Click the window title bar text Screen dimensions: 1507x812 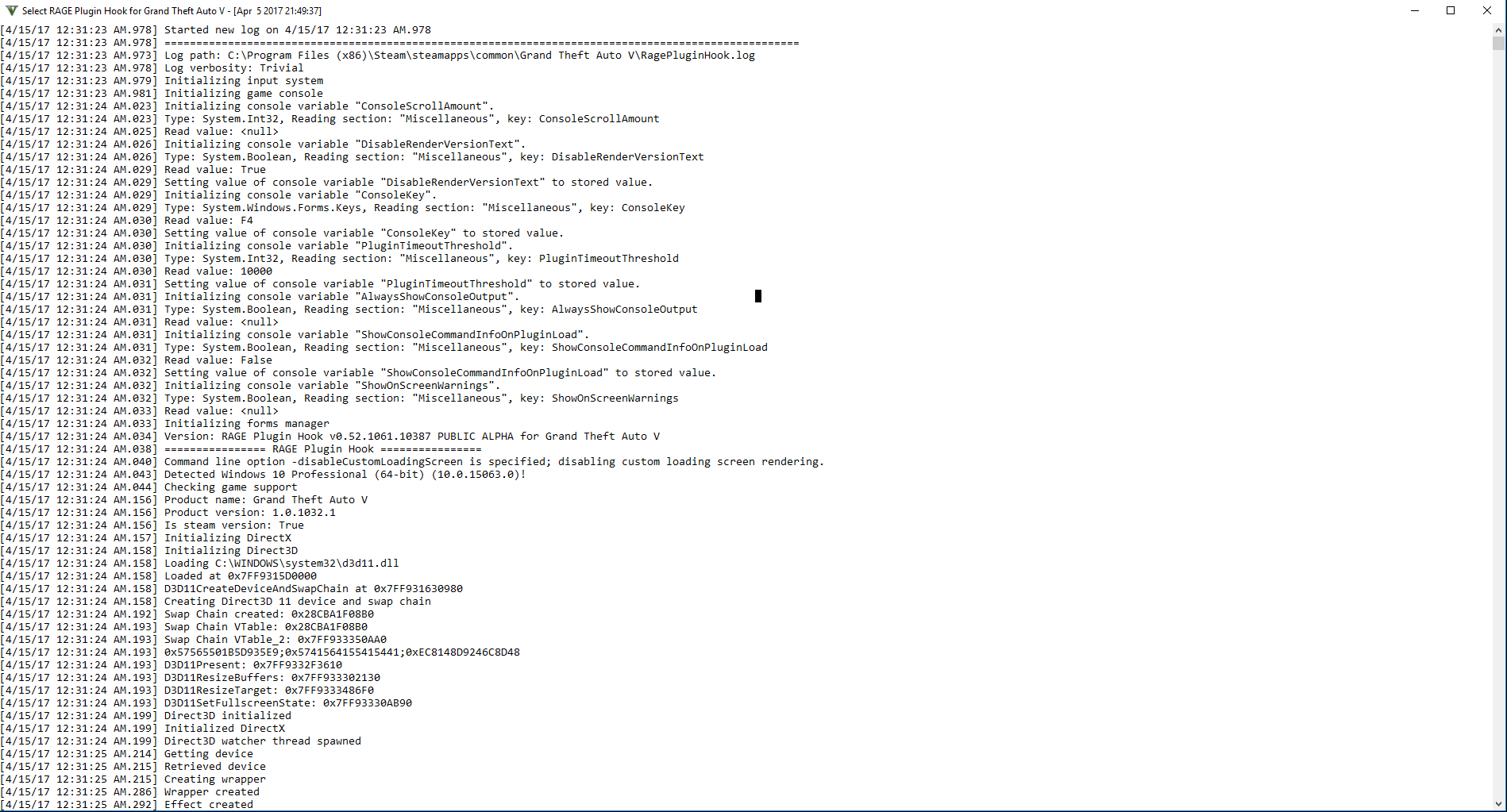[x=172, y=11]
